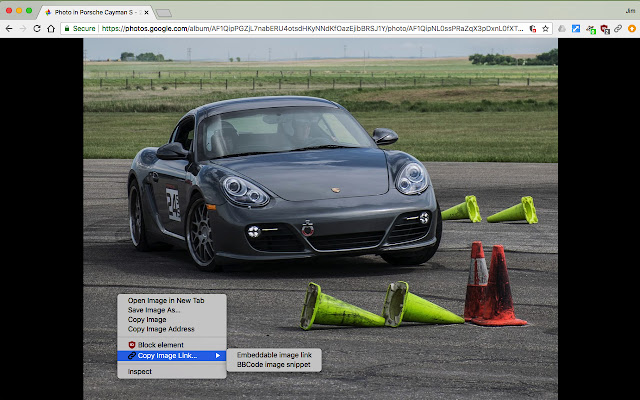This screenshot has width=640, height=400.
Task: Reload the page with the refresh icon
Action: (37, 29)
